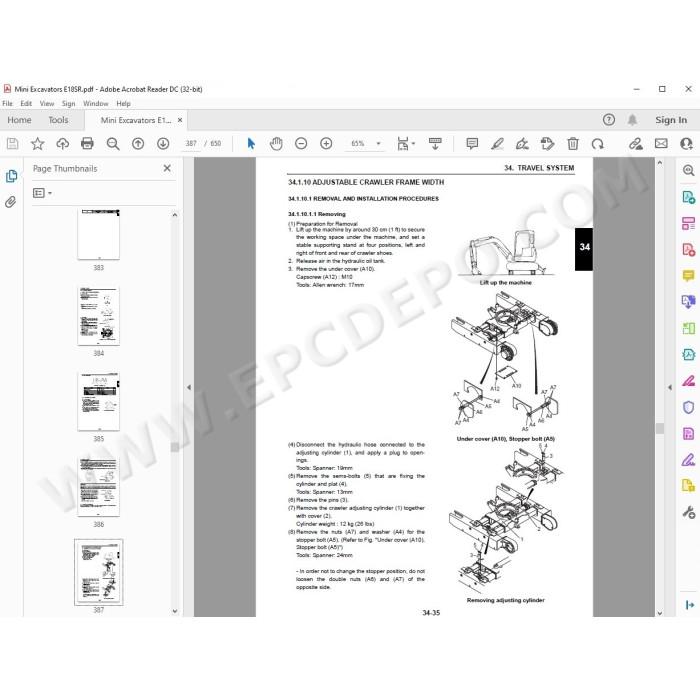Open the Comment tool in the right pane

pyautogui.click(x=688, y=275)
